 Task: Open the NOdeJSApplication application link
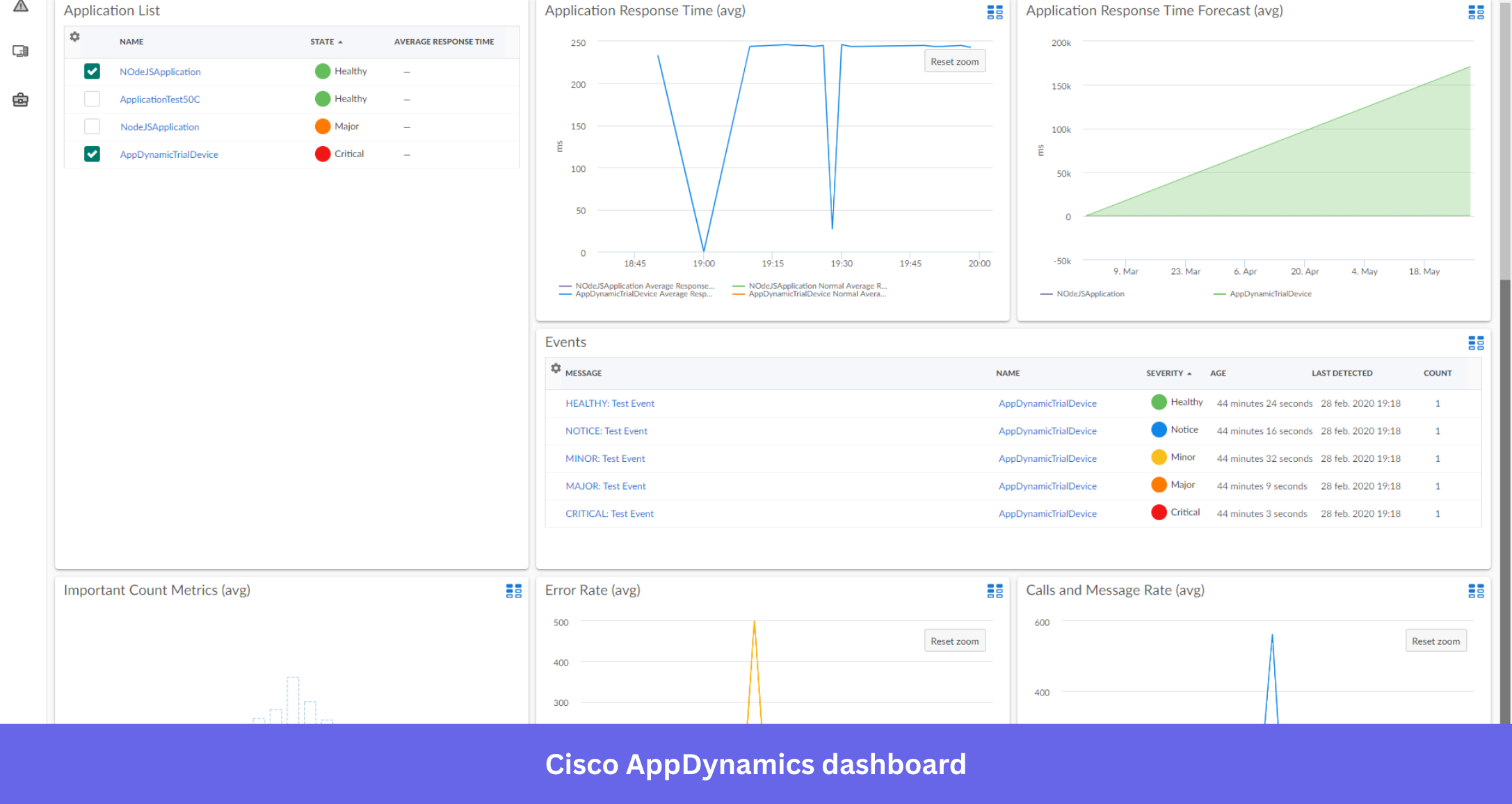click(x=160, y=71)
